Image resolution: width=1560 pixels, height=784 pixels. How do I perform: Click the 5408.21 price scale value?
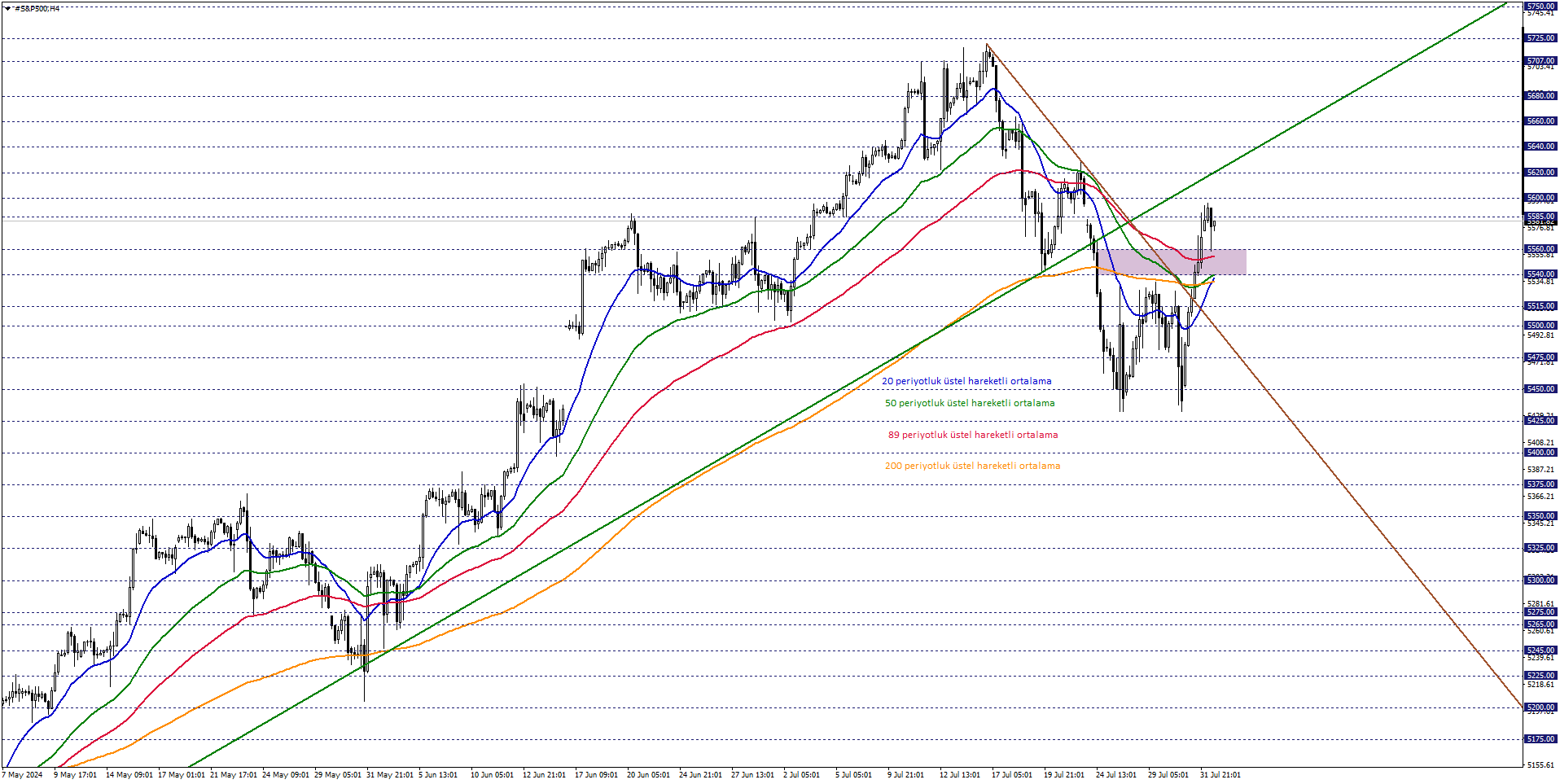pyautogui.click(x=1540, y=443)
